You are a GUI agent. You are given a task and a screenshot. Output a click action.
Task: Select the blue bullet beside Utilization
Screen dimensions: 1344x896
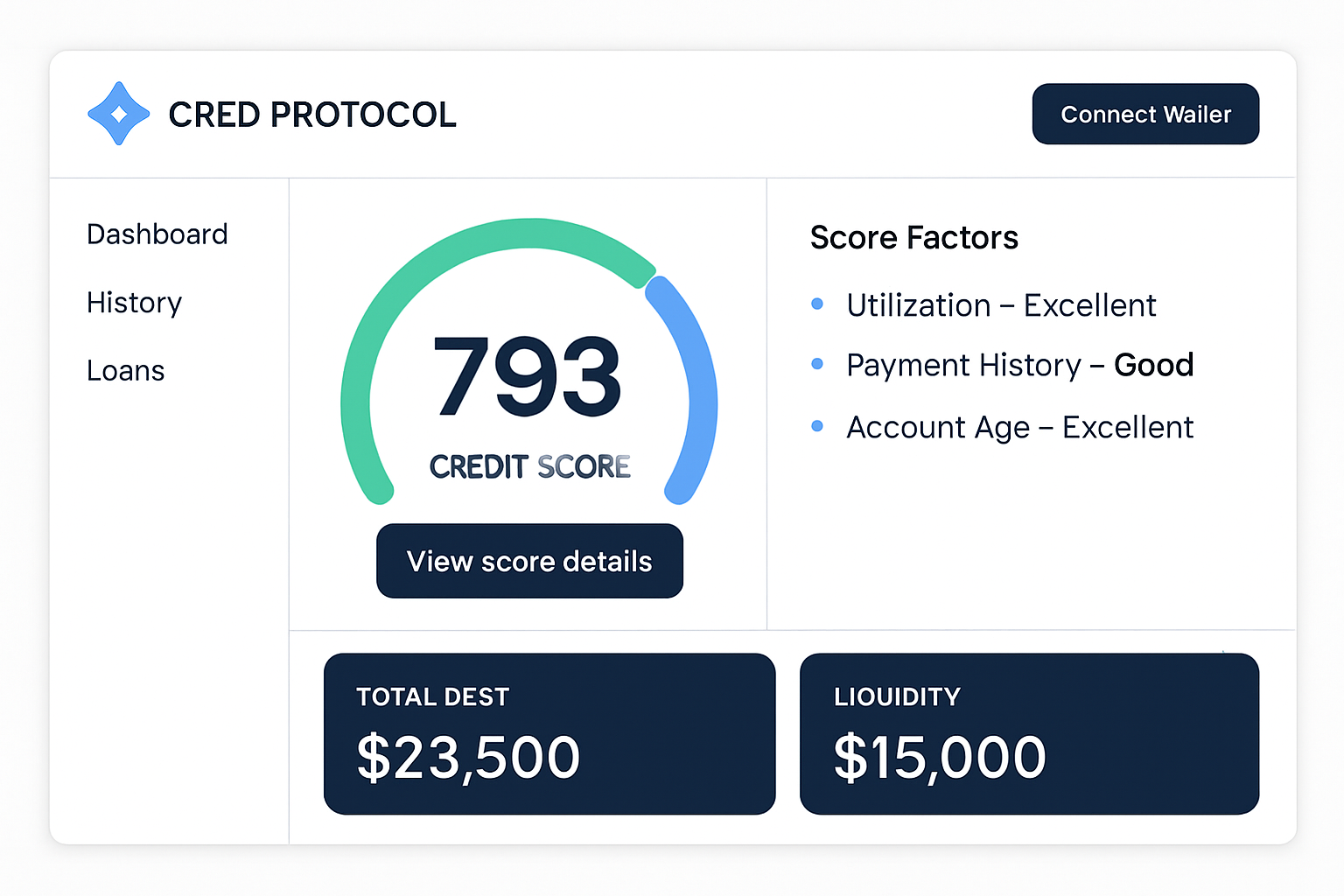click(817, 304)
